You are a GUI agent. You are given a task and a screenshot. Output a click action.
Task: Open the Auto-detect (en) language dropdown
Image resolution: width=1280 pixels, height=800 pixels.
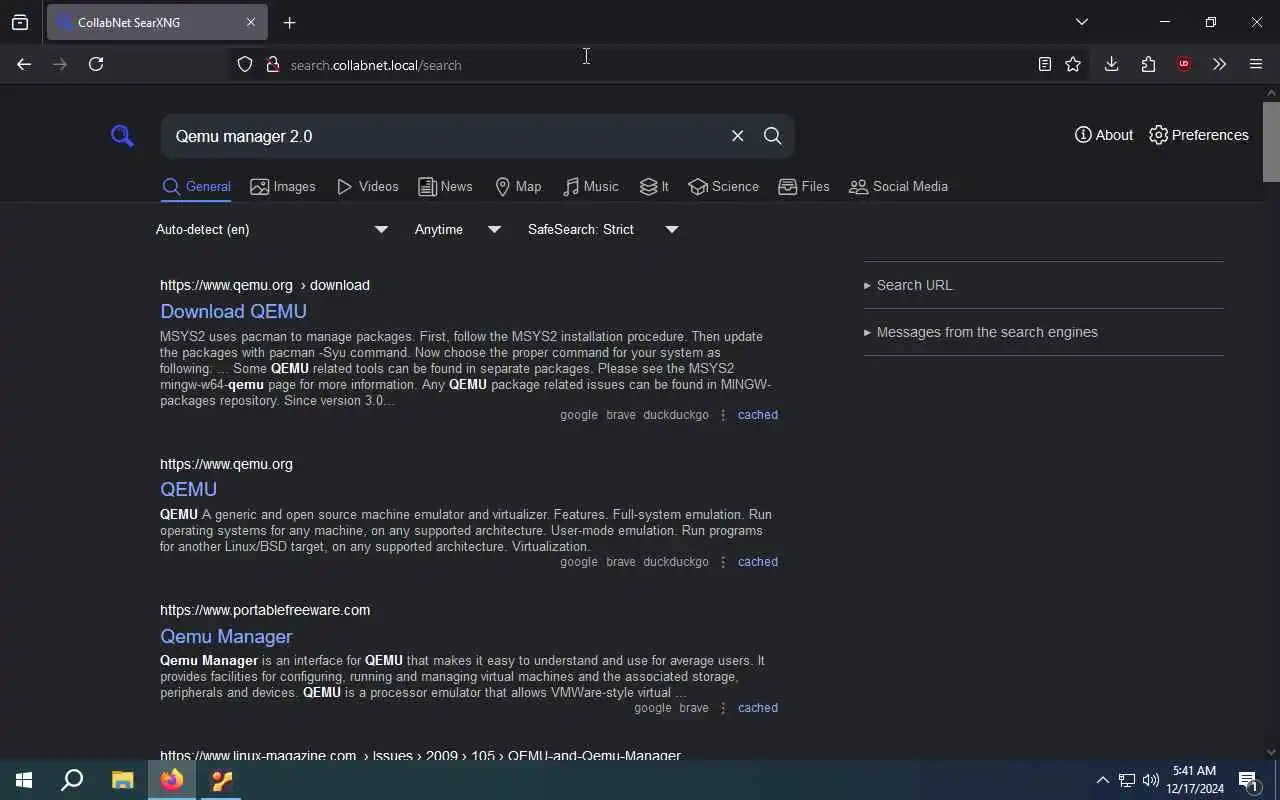point(272,229)
